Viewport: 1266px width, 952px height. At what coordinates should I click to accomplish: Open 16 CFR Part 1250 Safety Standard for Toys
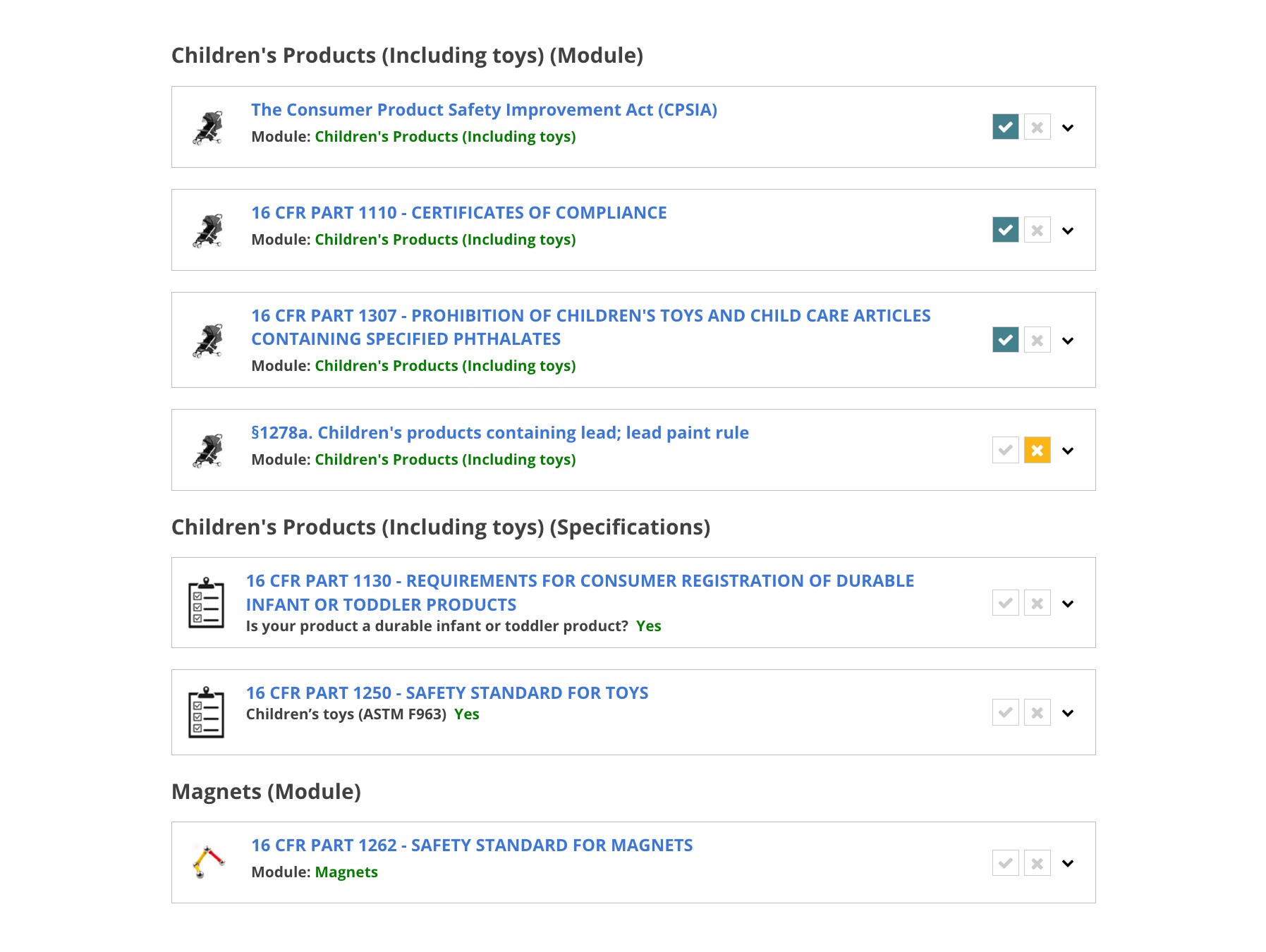[x=447, y=693]
